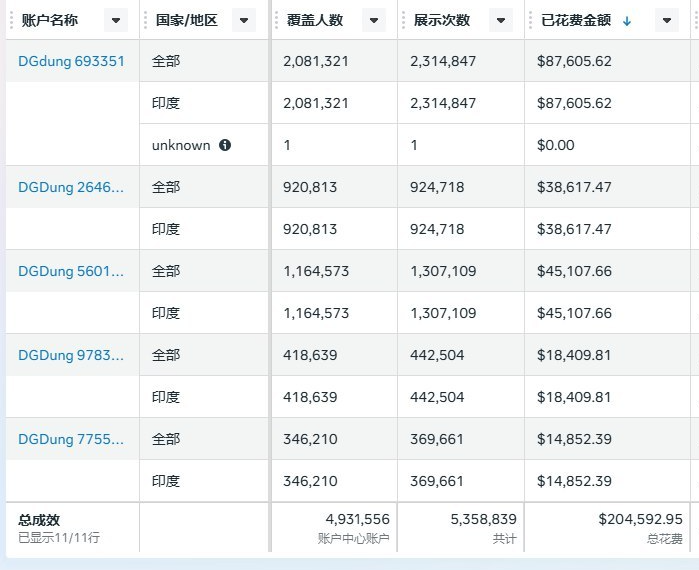Expand the 国家/地区 column dropdown menu
The height and width of the screenshot is (570, 699).
click(x=243, y=20)
